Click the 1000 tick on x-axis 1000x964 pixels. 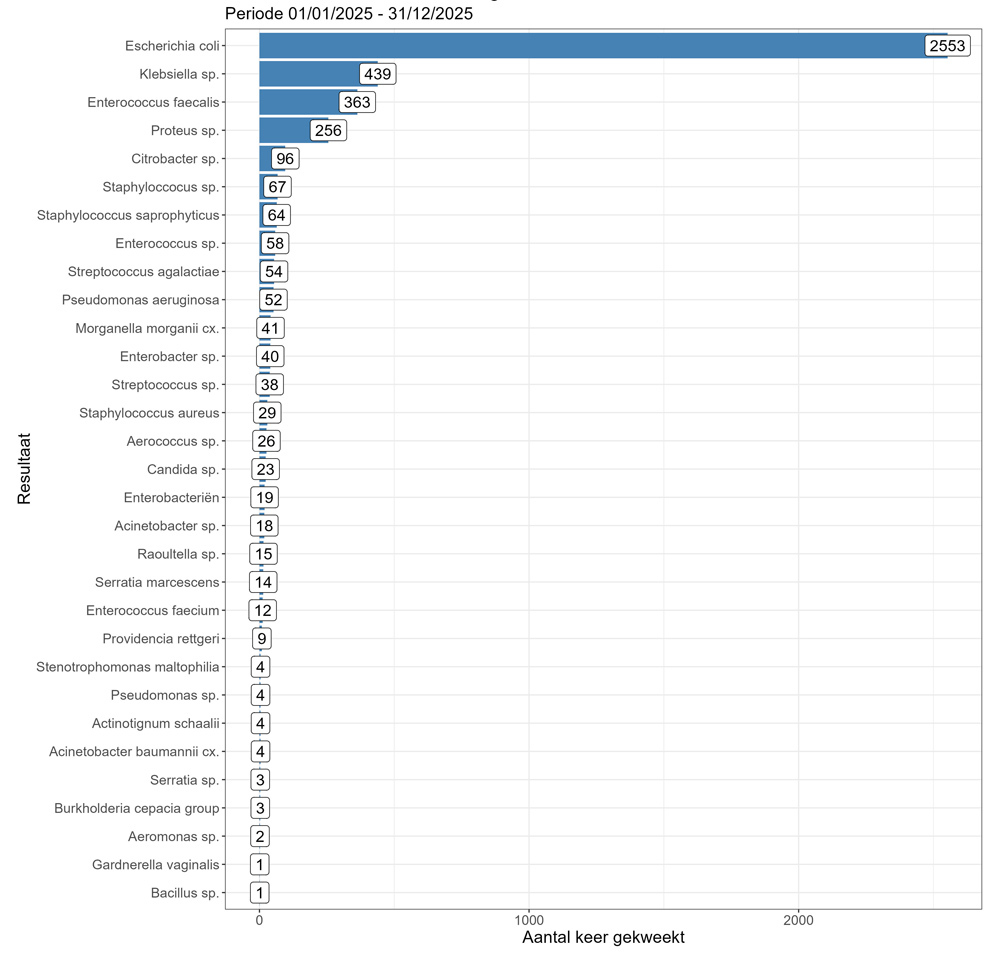[529, 919]
